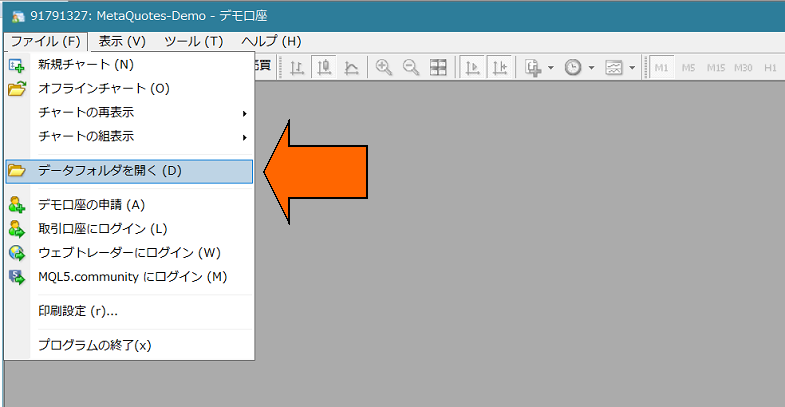
Task: Open periodicity clock dropdown arrow
Action: point(591,67)
